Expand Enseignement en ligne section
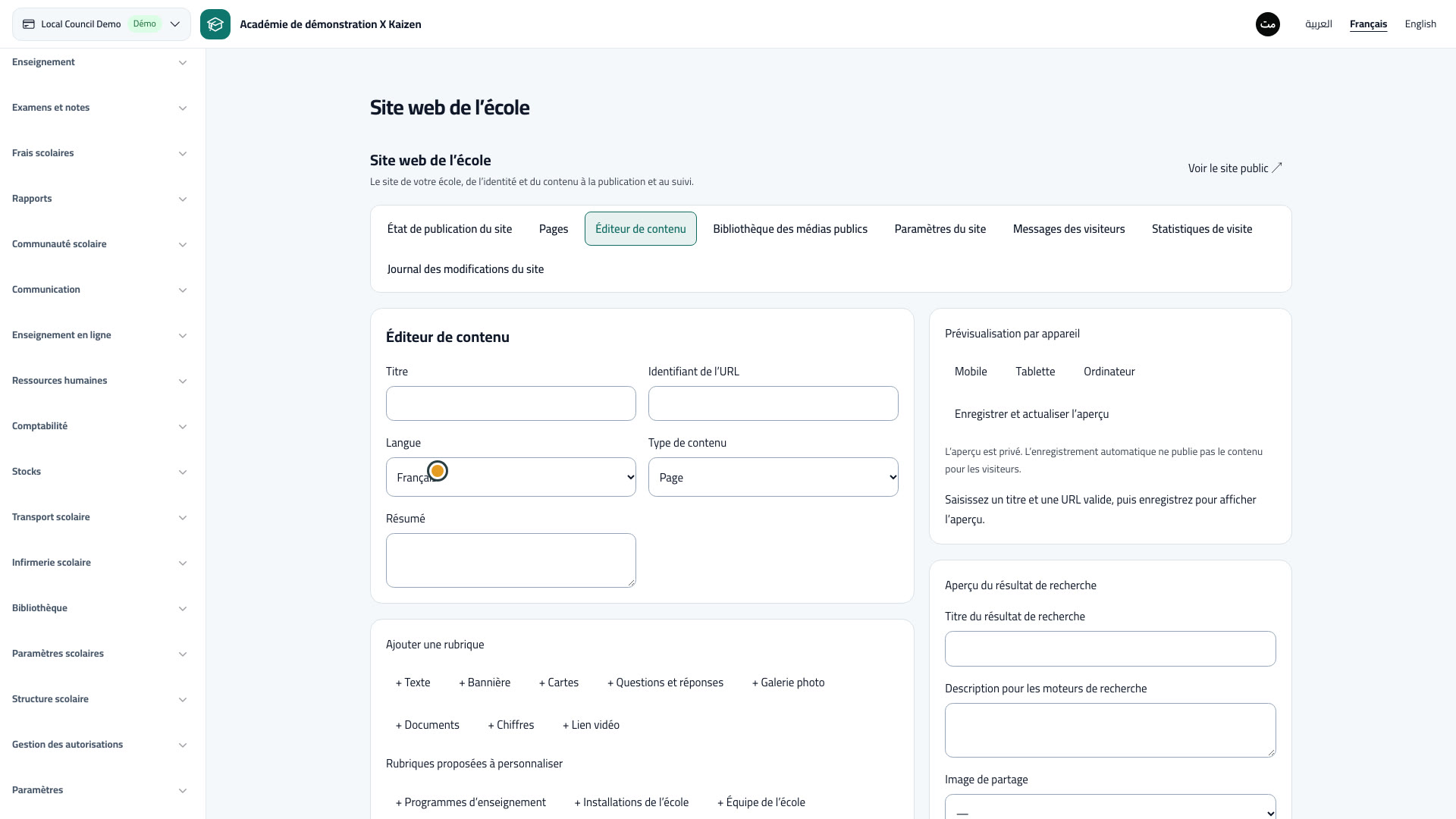 click(99, 335)
